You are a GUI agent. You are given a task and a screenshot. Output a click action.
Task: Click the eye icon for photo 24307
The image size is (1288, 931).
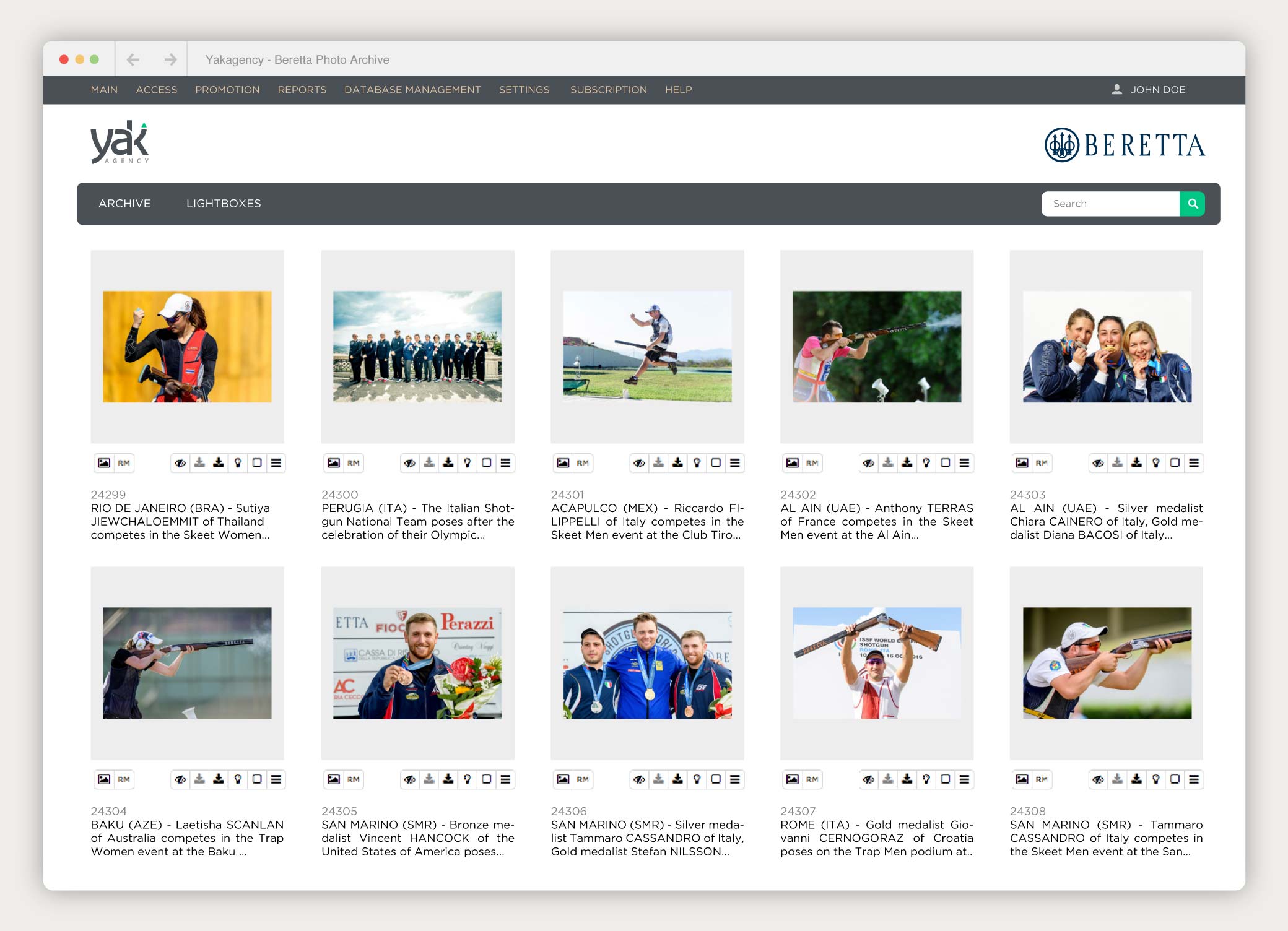[x=869, y=779]
